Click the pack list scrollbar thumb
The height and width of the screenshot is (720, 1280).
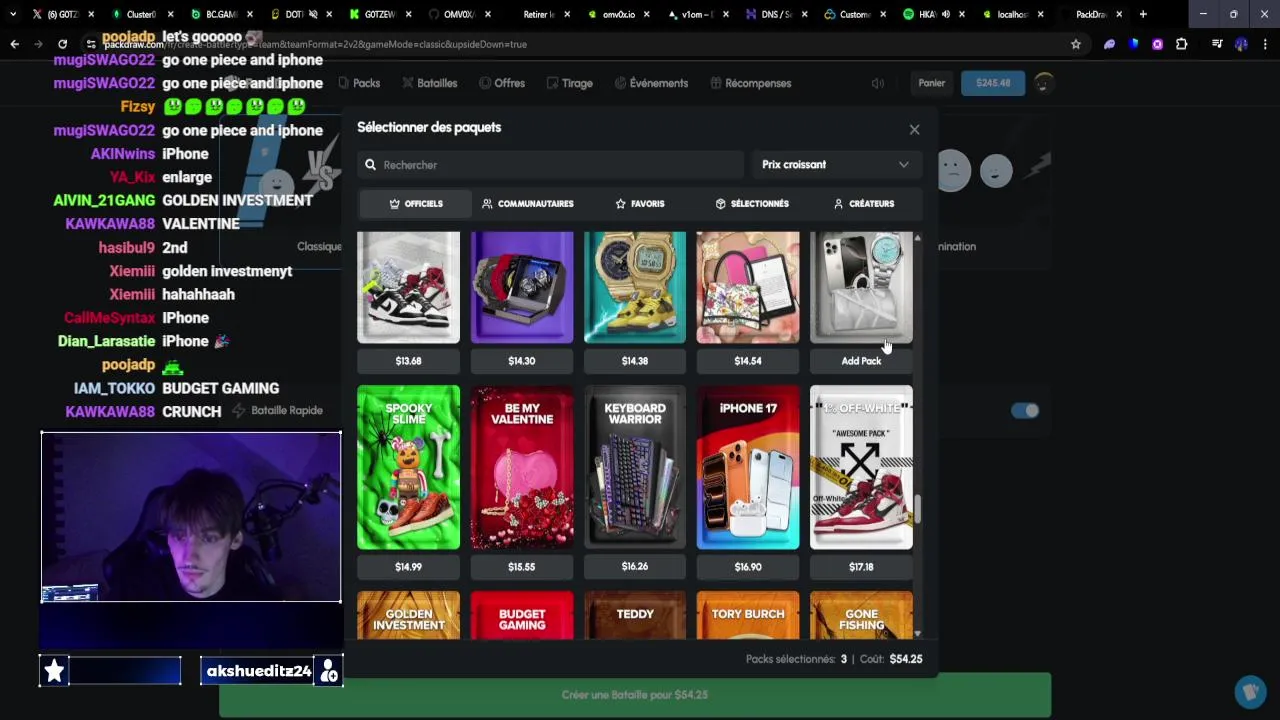click(917, 509)
